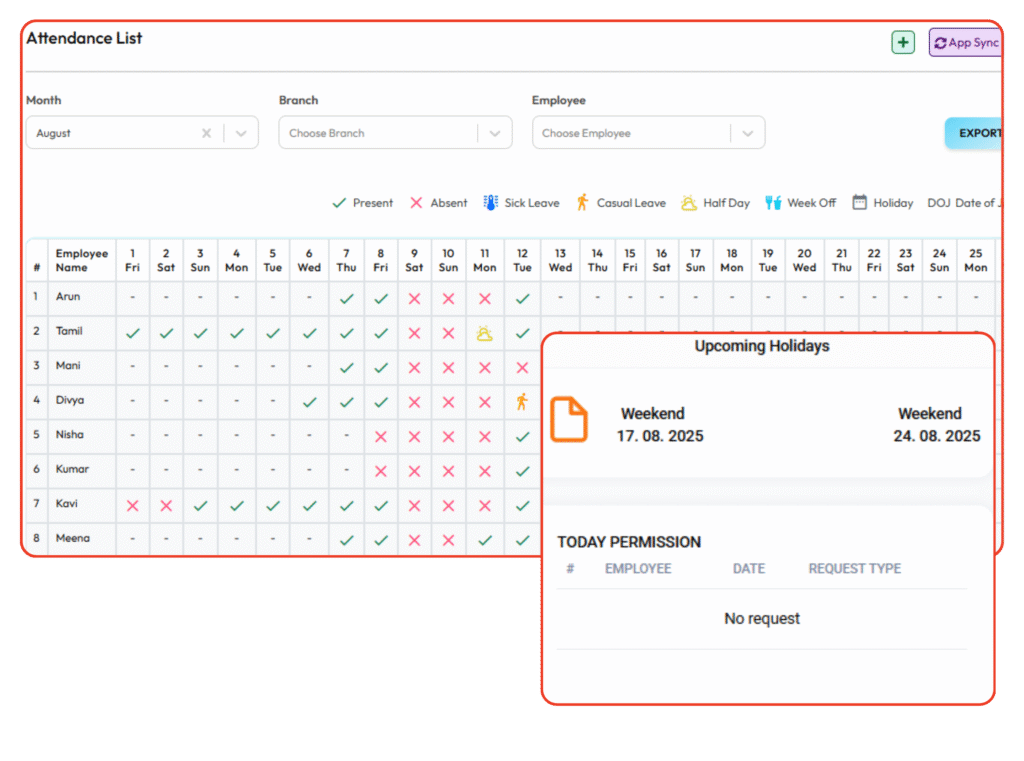The image size is (1024, 761).
Task: Click the Holiday calendar legend icon
Action: point(859,203)
